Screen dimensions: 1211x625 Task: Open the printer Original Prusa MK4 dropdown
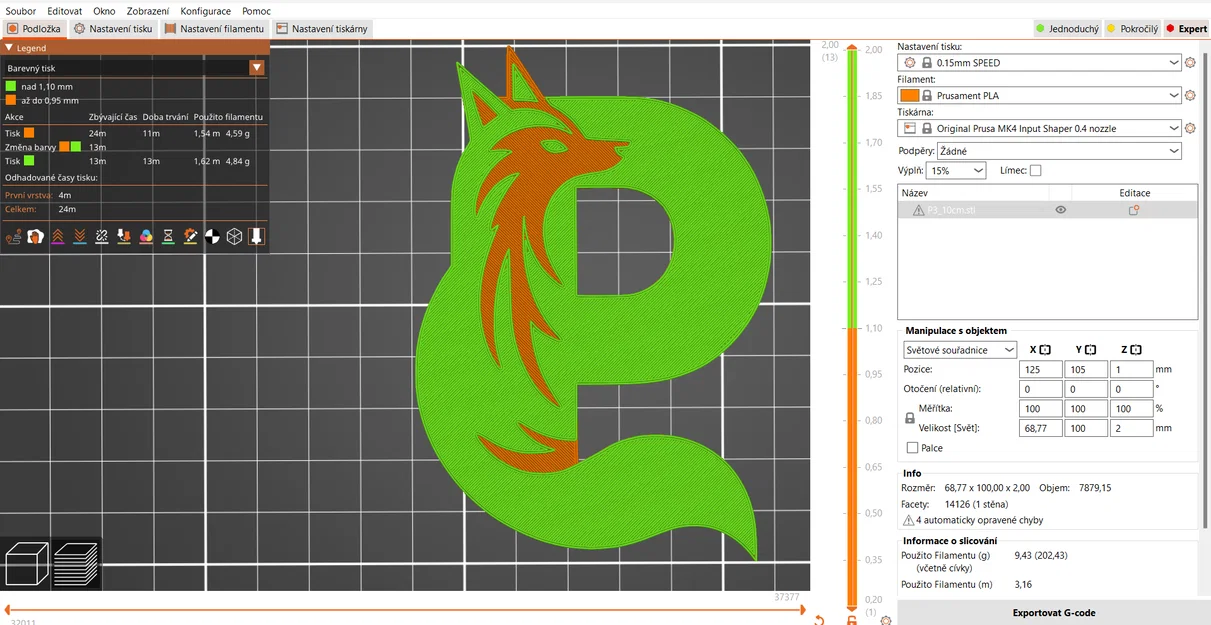coord(1040,129)
